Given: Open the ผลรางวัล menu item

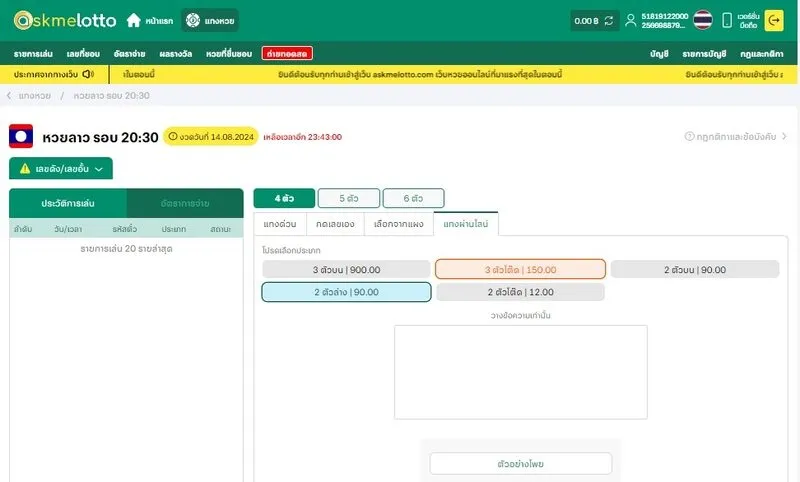Looking at the screenshot, I should coord(176,53).
